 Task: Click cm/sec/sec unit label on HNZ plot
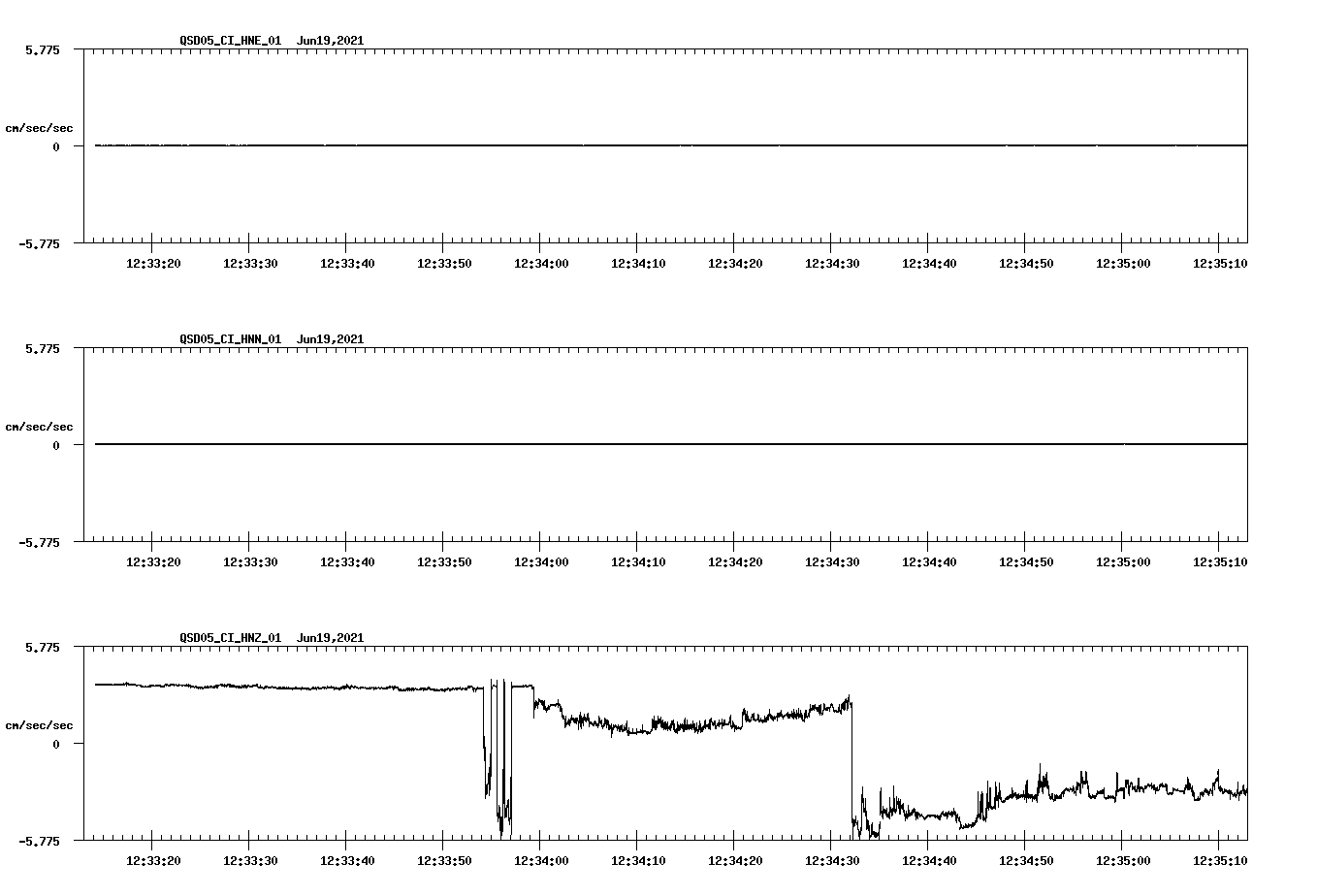tap(39, 725)
